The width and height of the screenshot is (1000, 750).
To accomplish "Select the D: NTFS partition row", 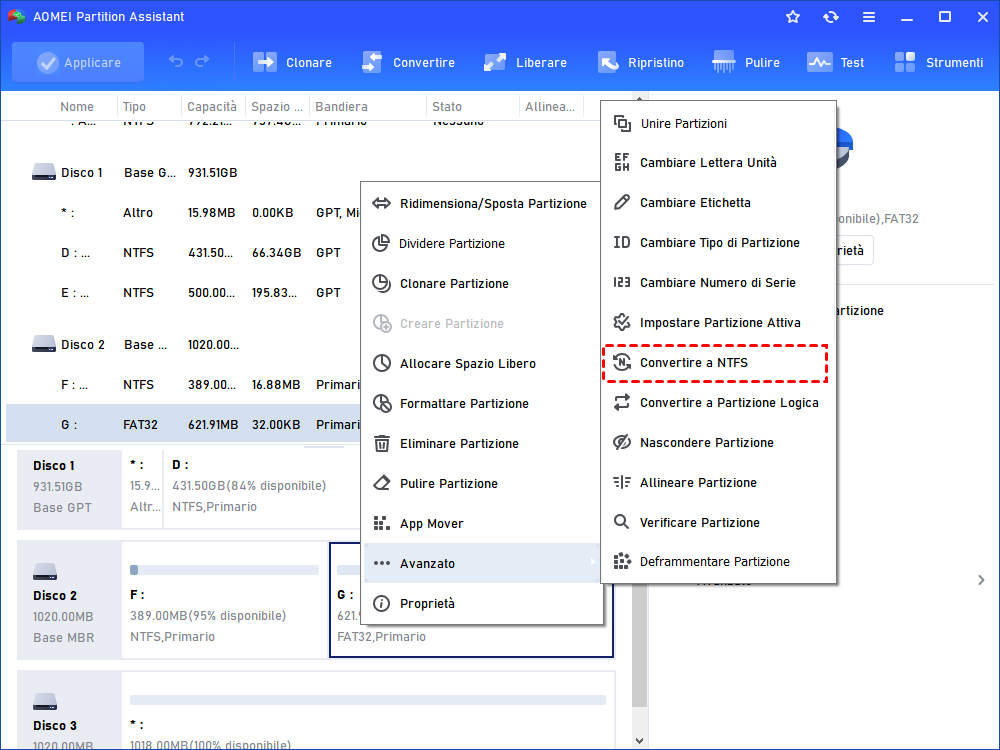I will point(184,253).
